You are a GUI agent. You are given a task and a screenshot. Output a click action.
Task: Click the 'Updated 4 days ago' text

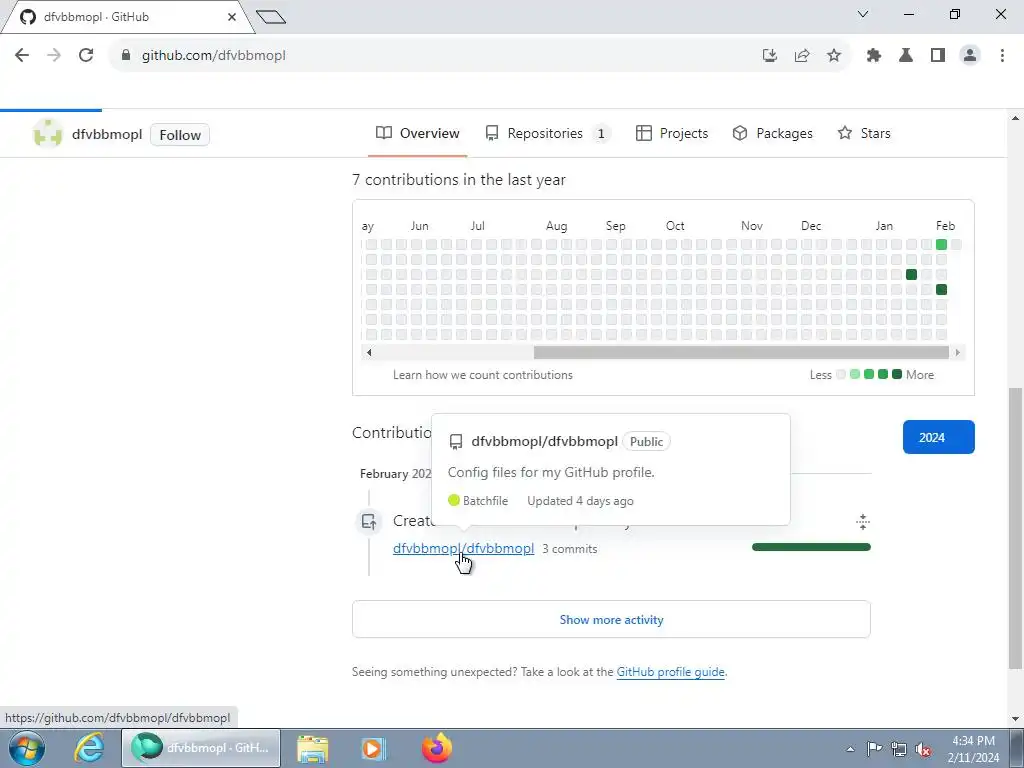pyautogui.click(x=580, y=501)
